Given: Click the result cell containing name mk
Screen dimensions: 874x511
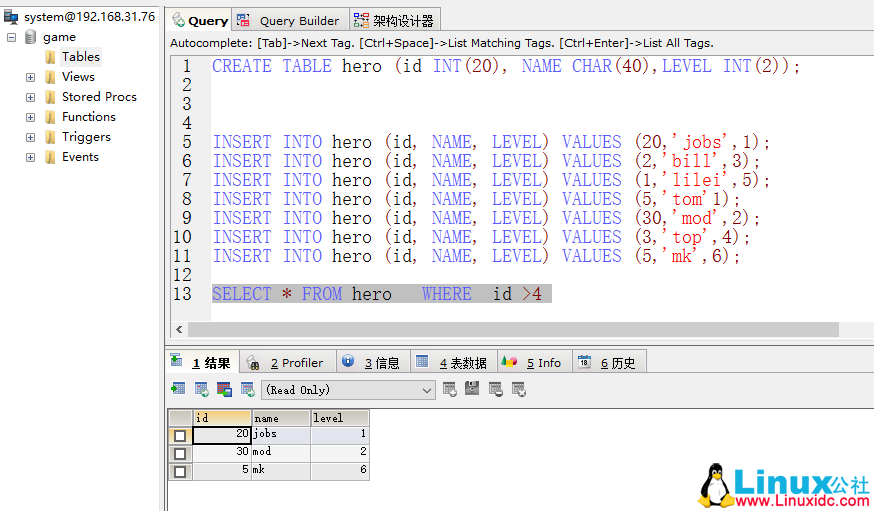Looking at the screenshot, I should [280, 470].
